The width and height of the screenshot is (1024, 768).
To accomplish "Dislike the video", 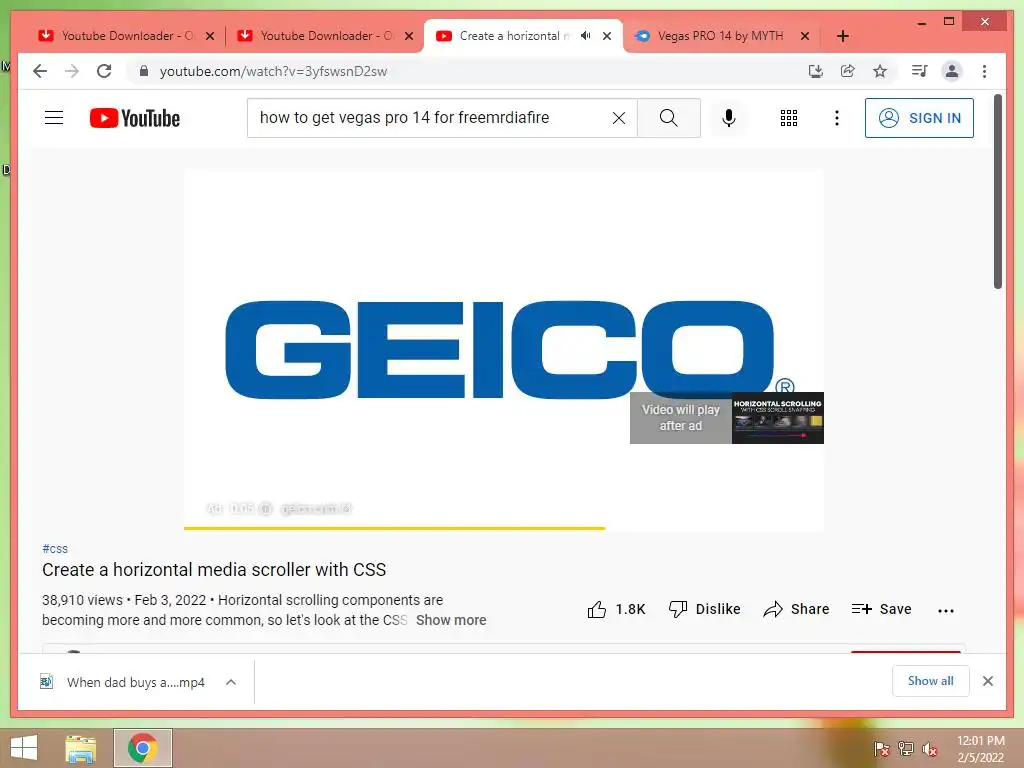I will tap(705, 609).
